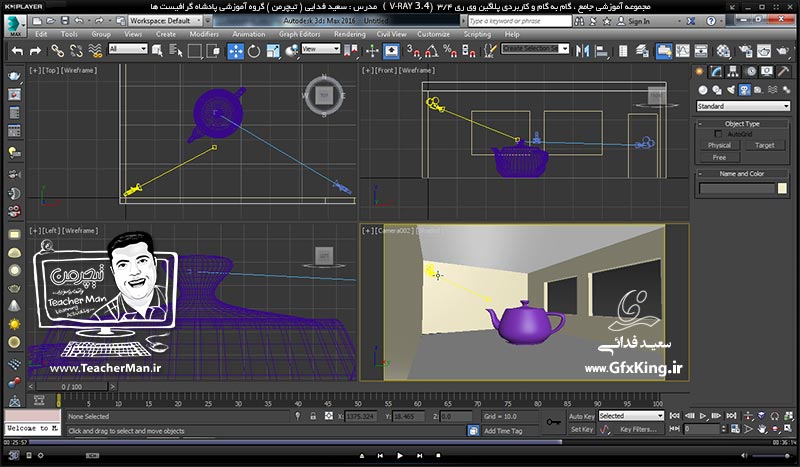Click the Mirror tool icon
This screenshot has width=800, height=467.
(x=582, y=51)
